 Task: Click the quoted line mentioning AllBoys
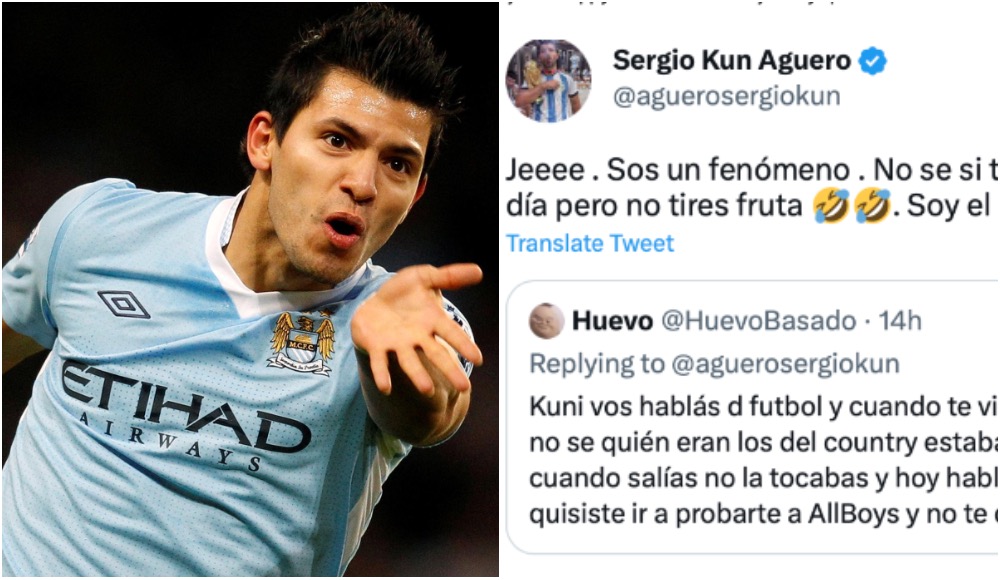[763, 514]
